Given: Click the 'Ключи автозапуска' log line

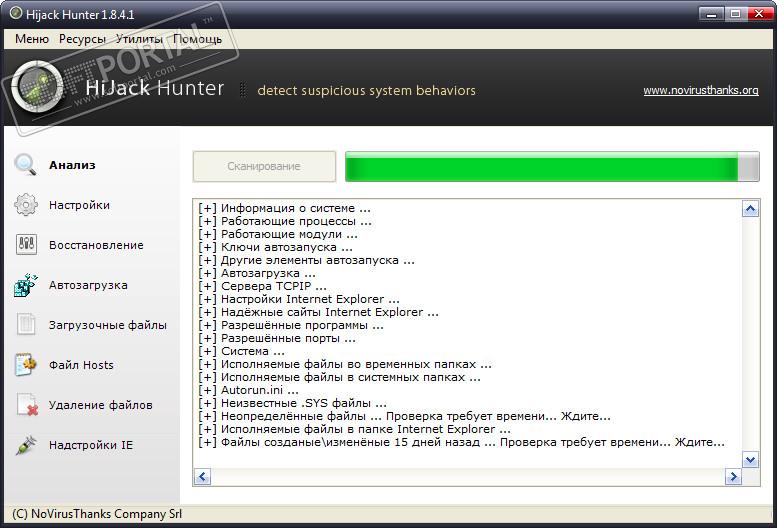Looking at the screenshot, I should (x=276, y=247).
